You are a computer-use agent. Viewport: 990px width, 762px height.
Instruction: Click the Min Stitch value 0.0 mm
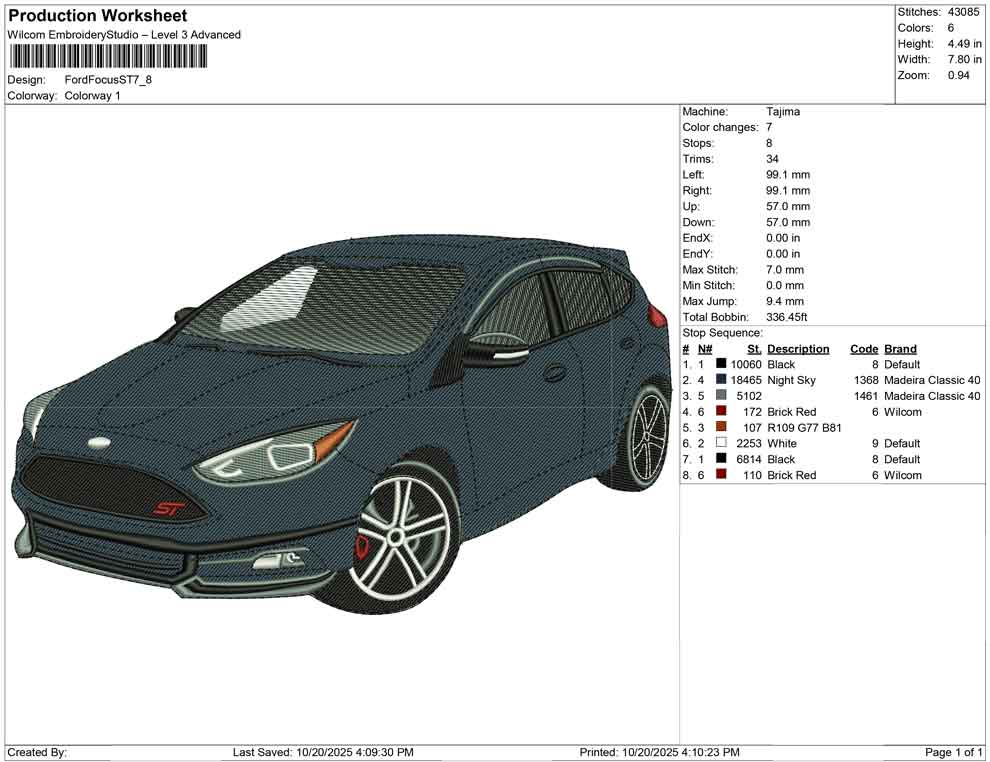point(785,285)
